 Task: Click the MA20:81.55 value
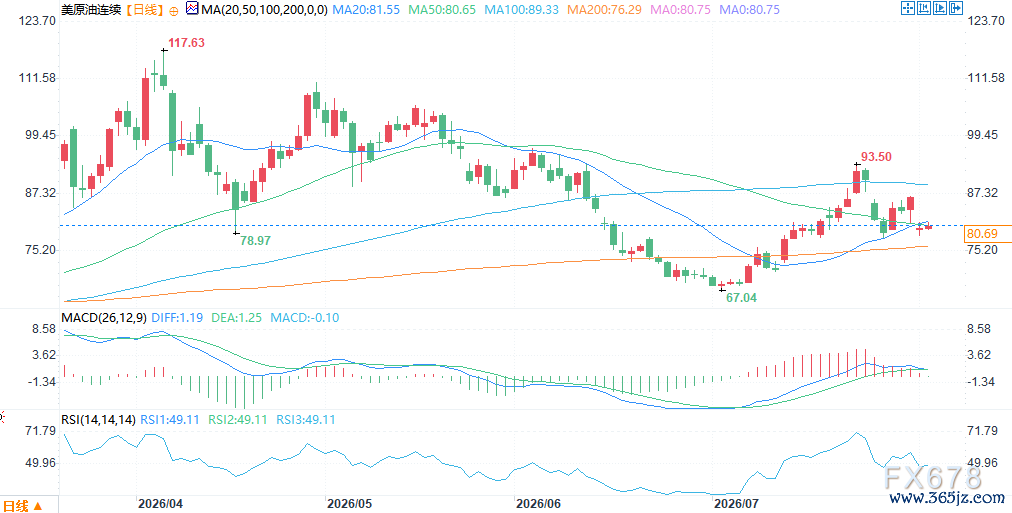368,10
